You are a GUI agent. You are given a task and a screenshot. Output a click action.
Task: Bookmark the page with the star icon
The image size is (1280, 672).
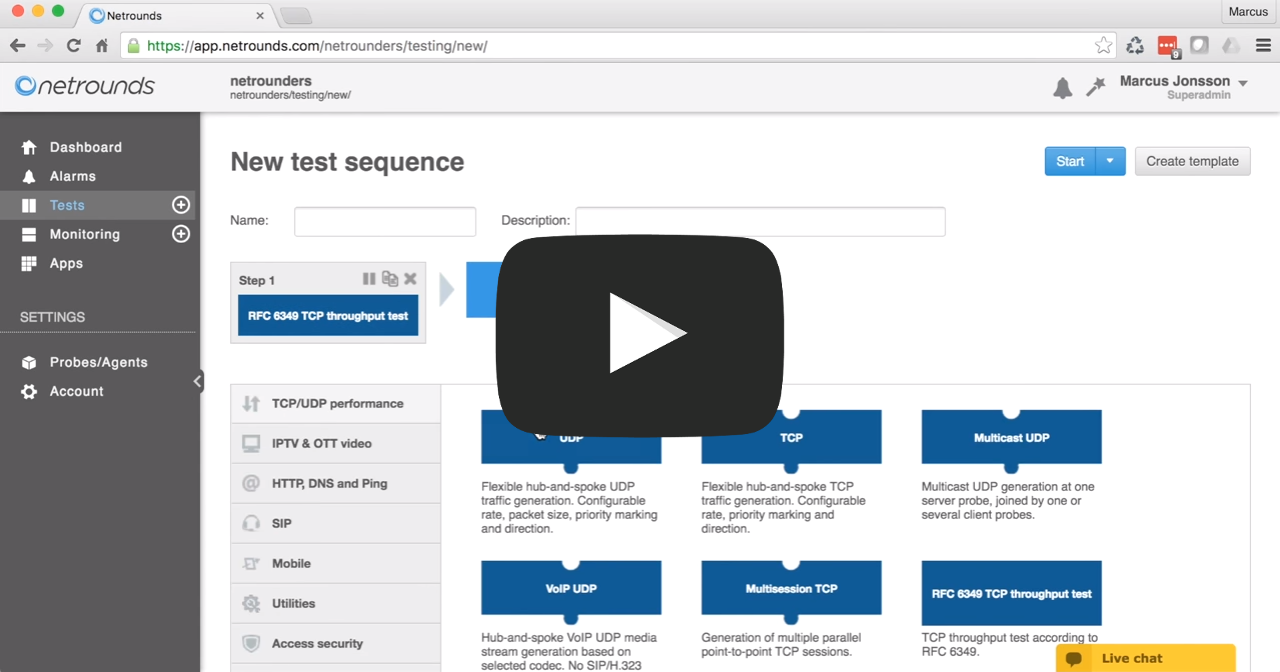1103,45
